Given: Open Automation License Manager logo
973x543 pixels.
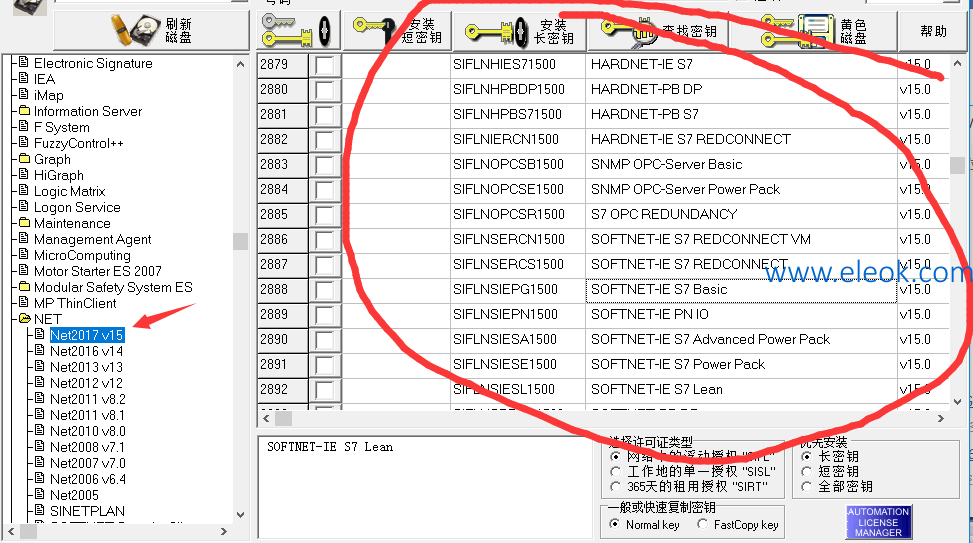Looking at the screenshot, I should pos(878,522).
